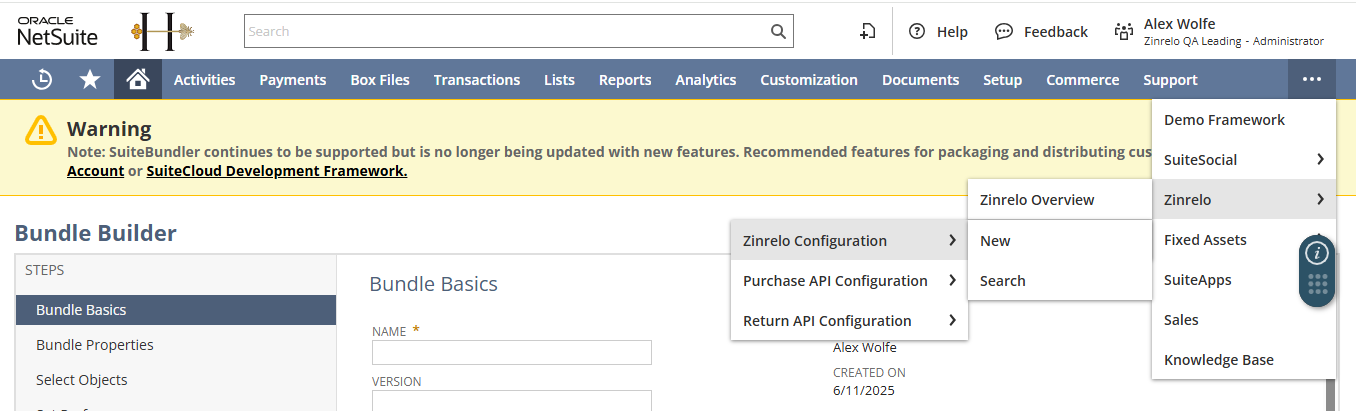
Task: Choose New under Zinrelo Configuration
Action: [1060, 240]
